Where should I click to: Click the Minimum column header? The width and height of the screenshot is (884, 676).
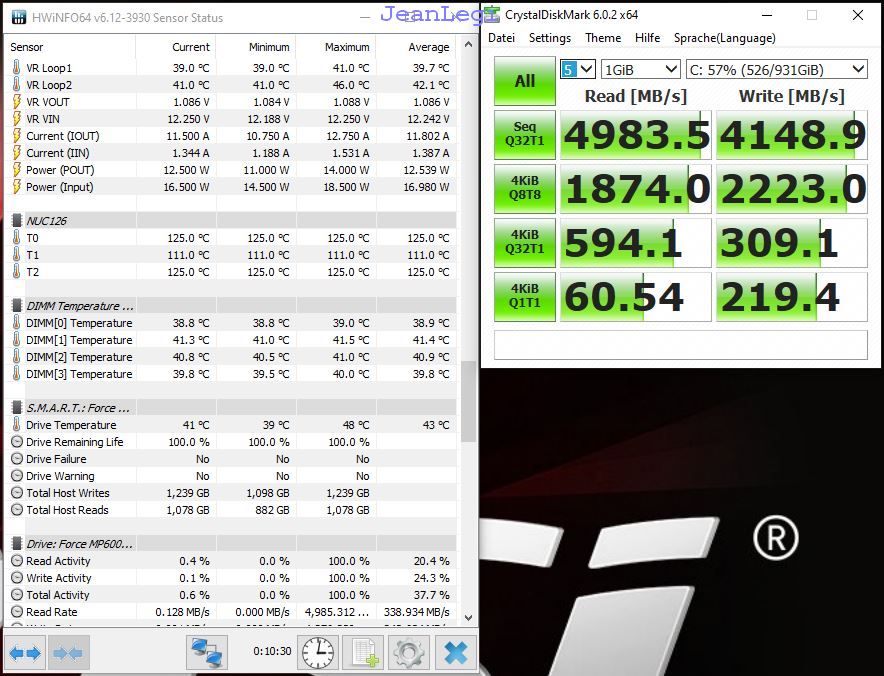click(255, 47)
